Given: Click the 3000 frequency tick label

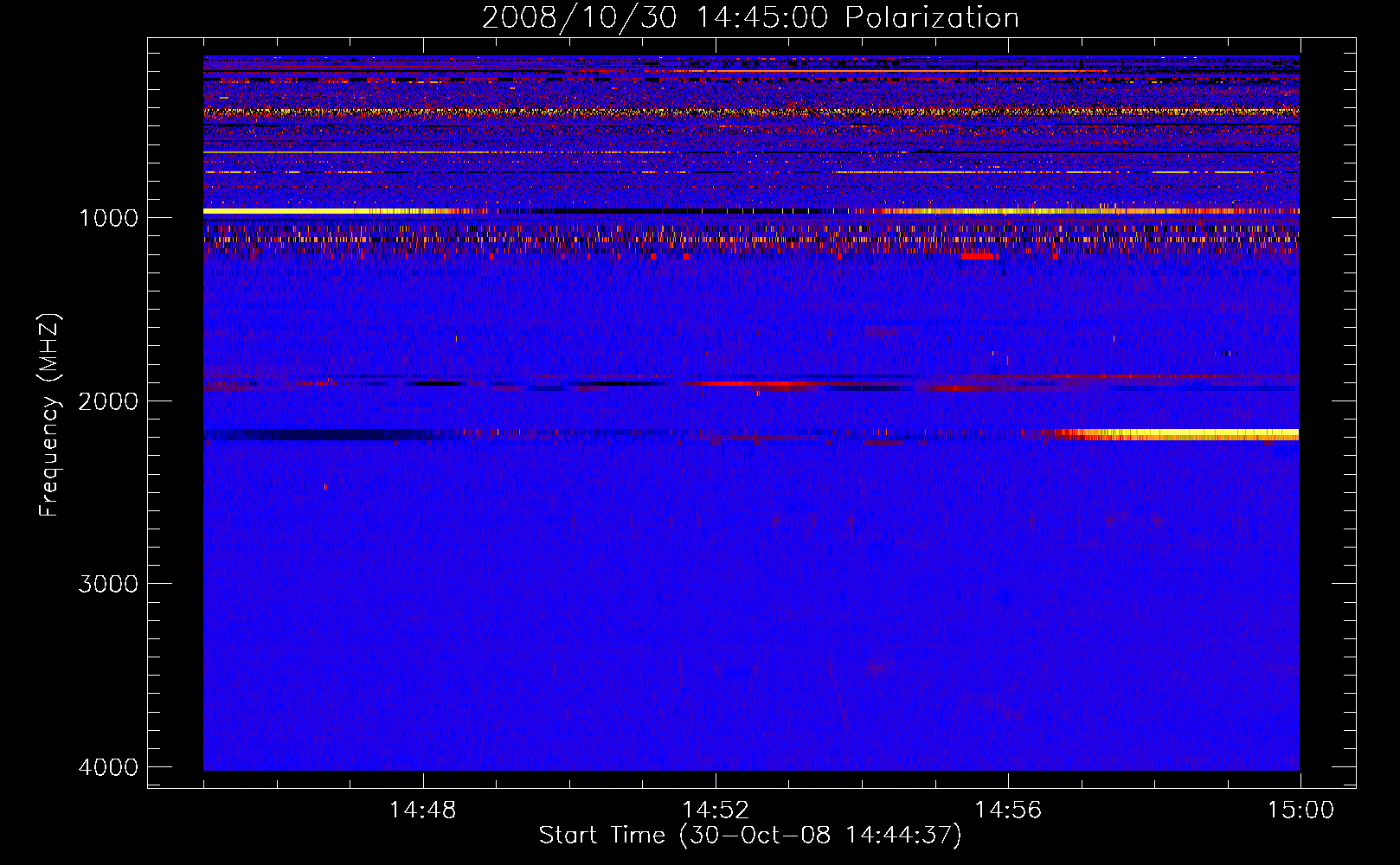Looking at the screenshot, I should [x=108, y=584].
